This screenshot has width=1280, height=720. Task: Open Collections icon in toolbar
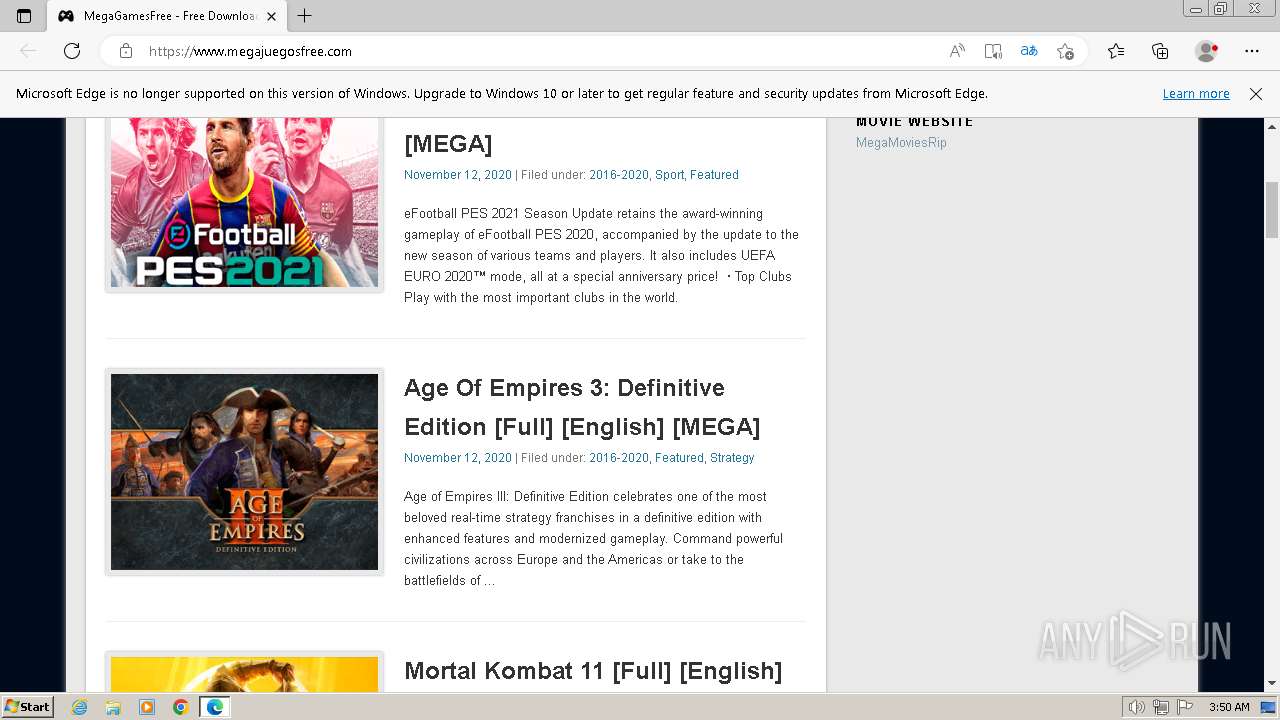(1160, 51)
